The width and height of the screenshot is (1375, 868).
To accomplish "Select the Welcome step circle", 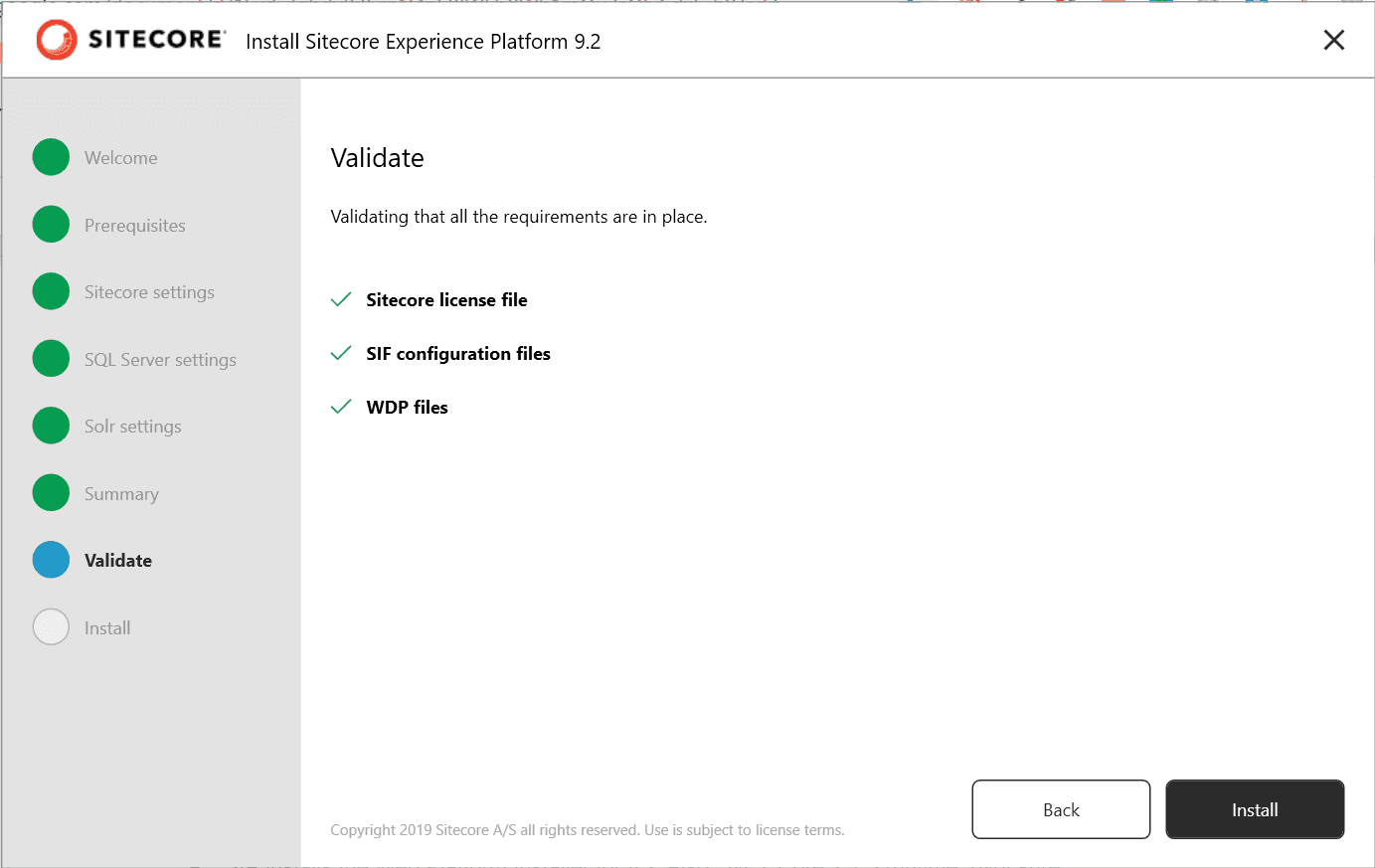I will click(x=51, y=157).
